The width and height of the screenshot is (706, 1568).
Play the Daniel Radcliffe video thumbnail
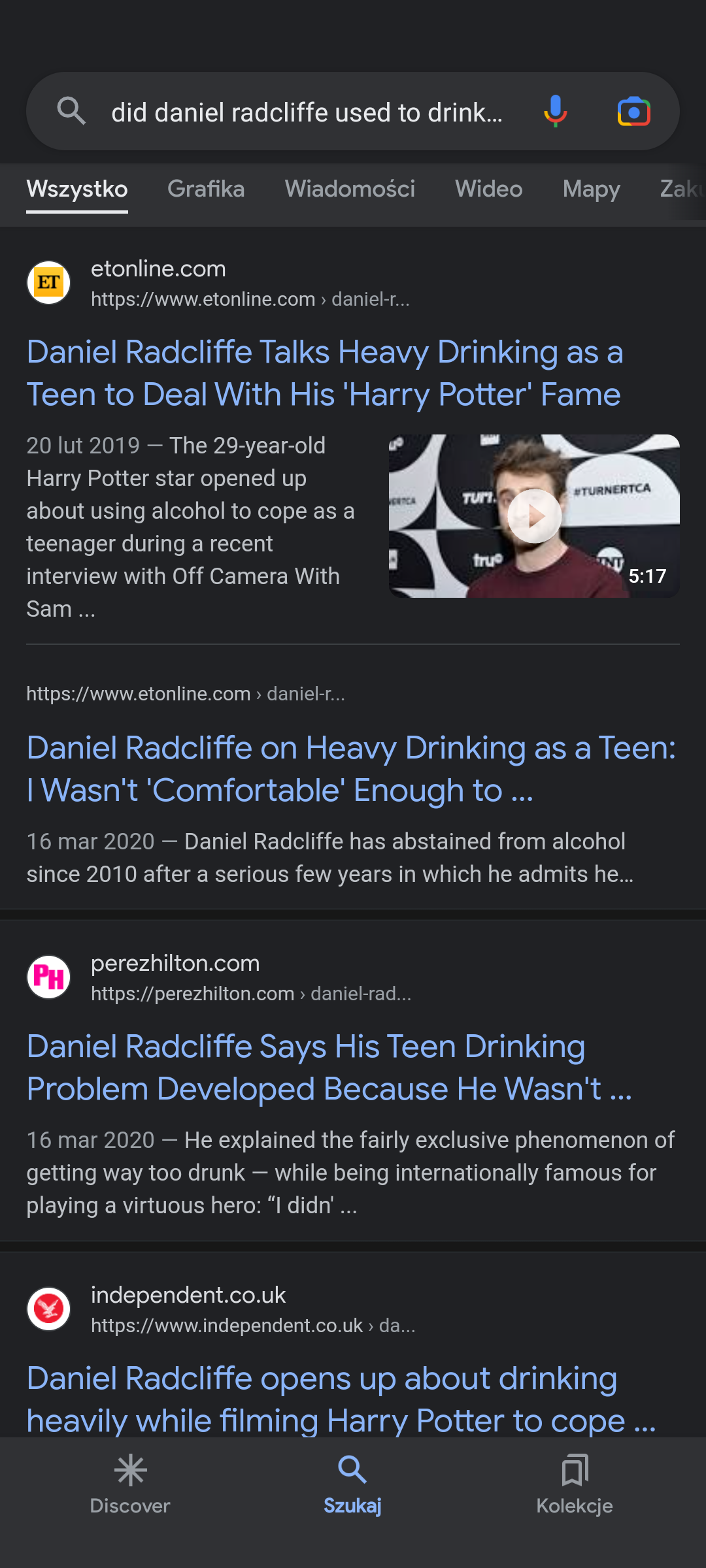[534, 516]
